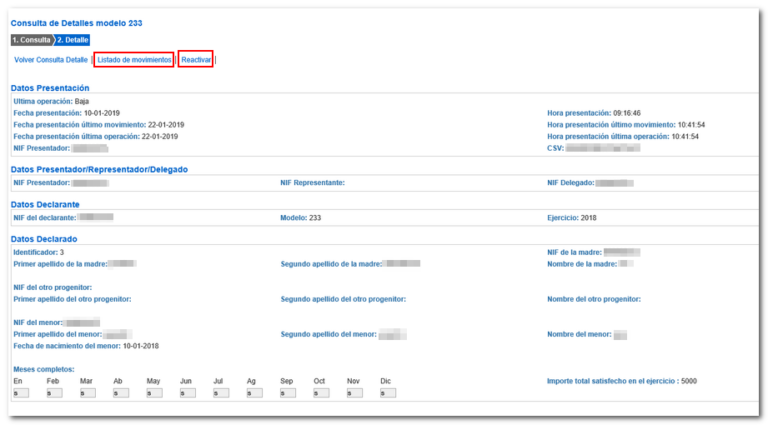Open Listado de movimientos link
768x425 pixels.
coord(134,60)
